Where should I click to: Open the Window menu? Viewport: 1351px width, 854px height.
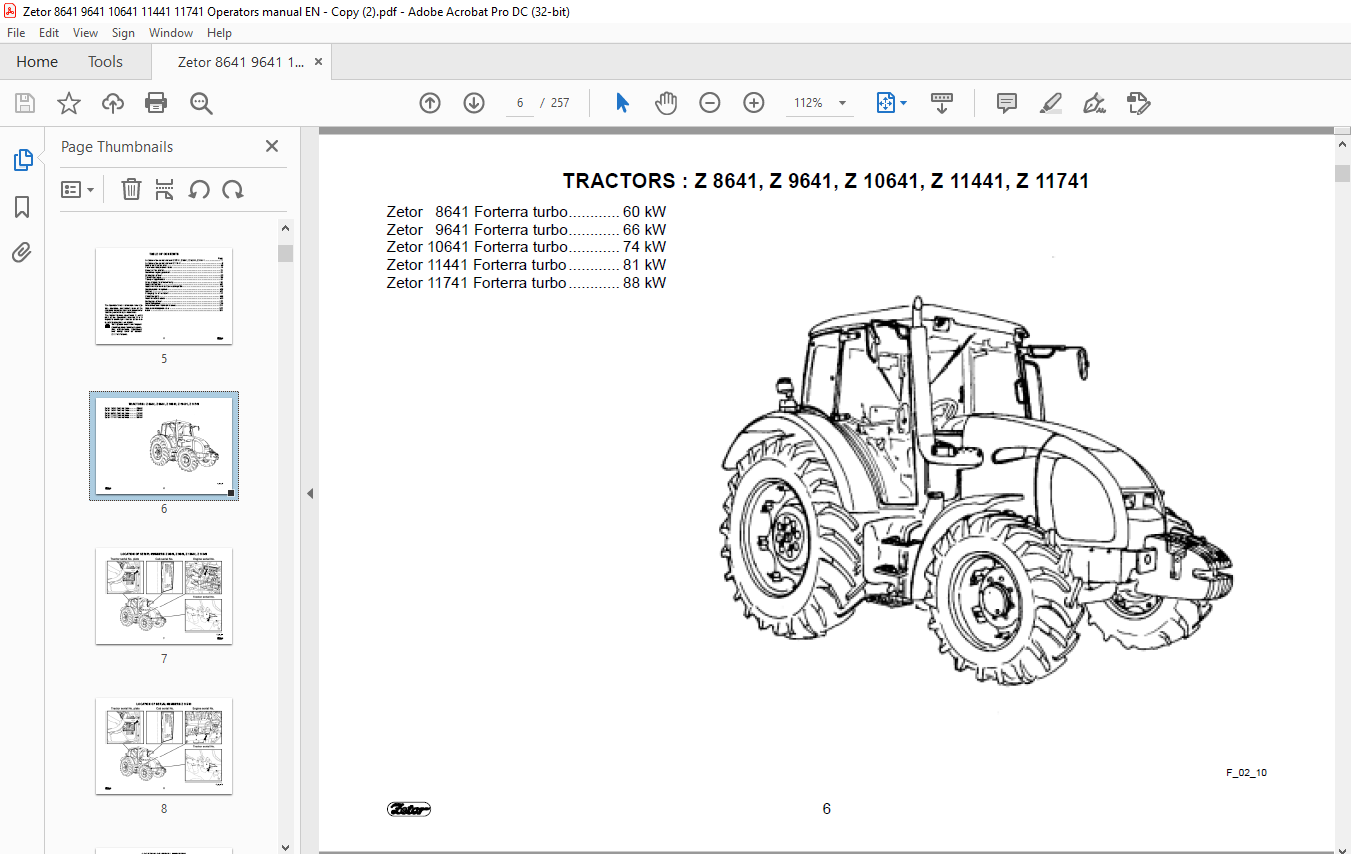(171, 33)
